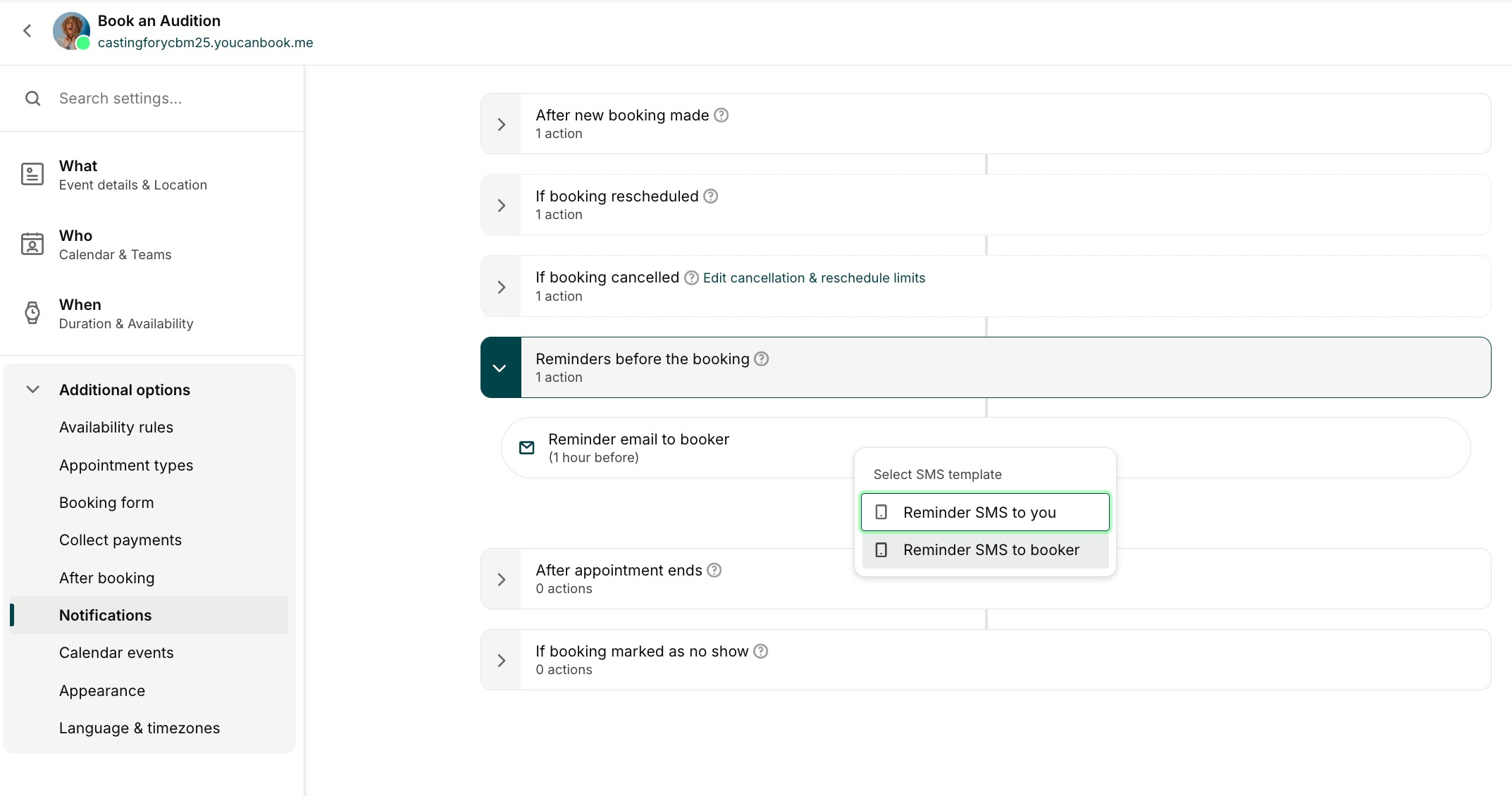This screenshot has height=796, width=1512.
Task: Choose Reminder SMS to booker template
Action: pyautogui.click(x=985, y=549)
